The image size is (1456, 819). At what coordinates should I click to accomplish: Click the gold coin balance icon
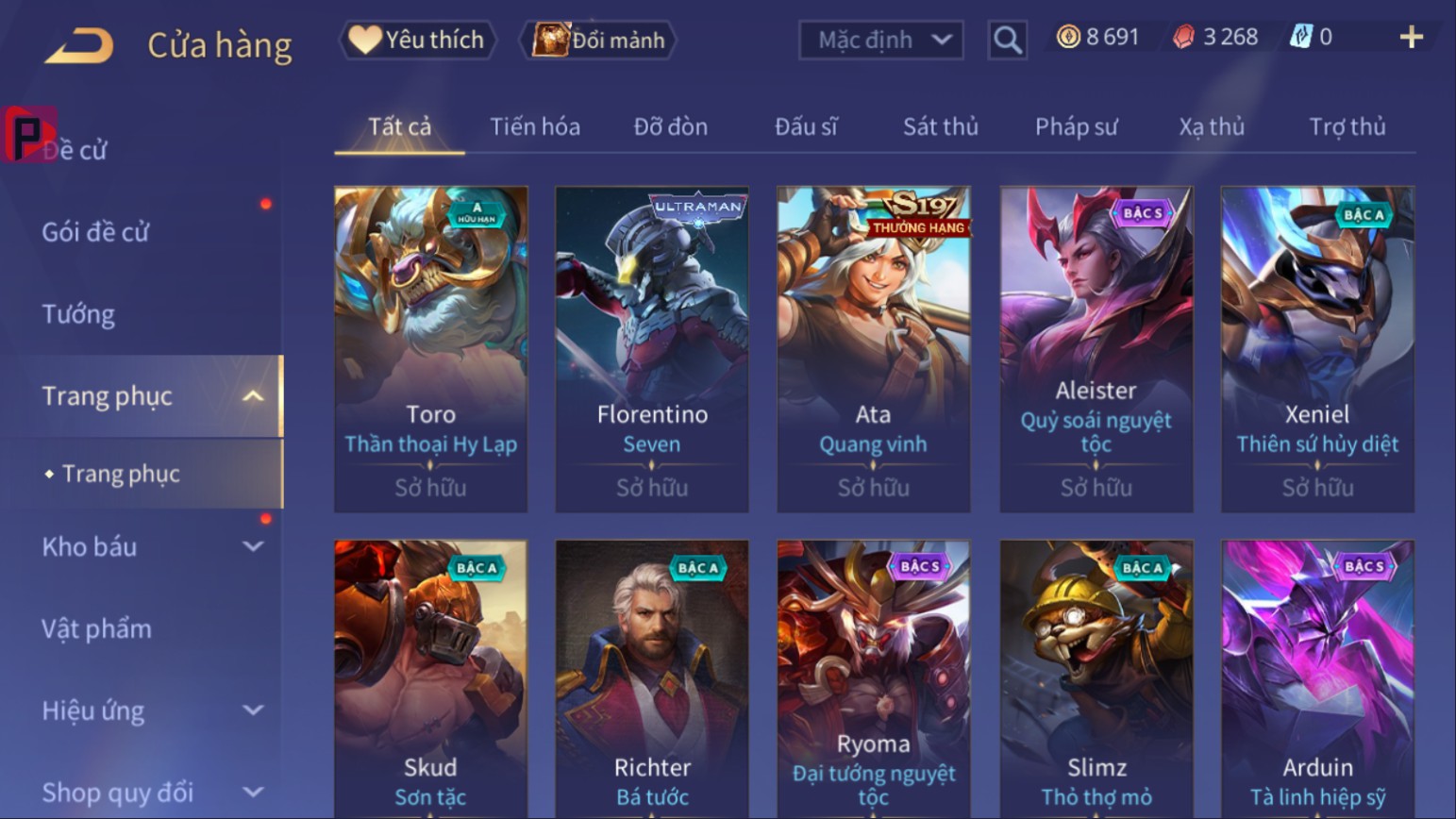click(x=1068, y=37)
